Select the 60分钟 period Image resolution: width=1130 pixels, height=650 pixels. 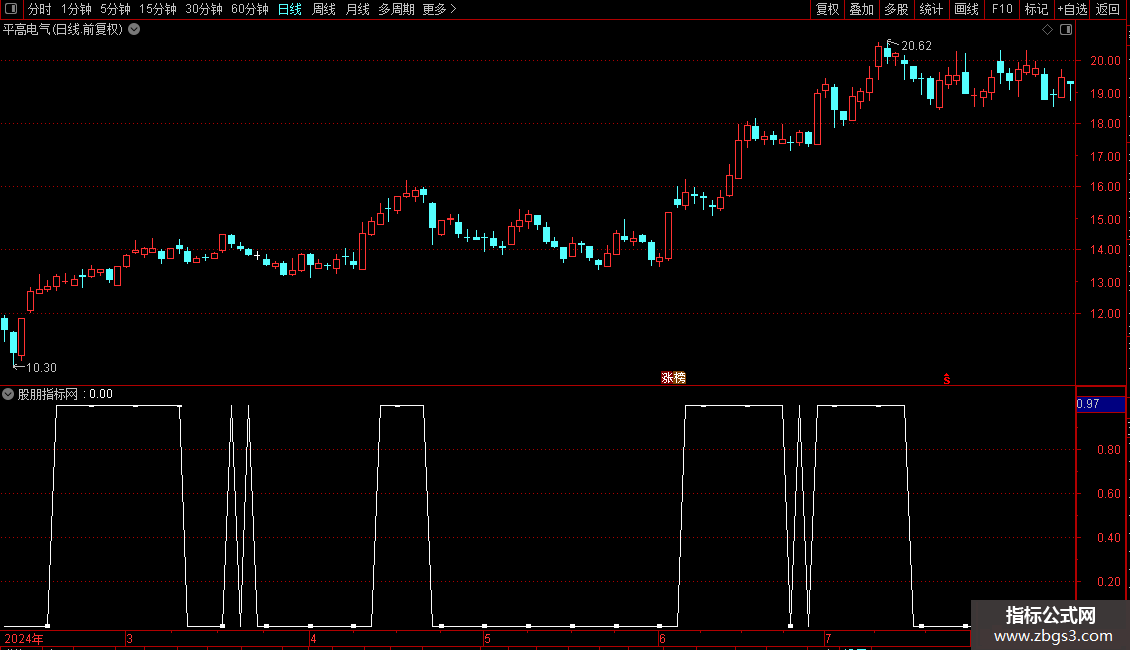250,9
